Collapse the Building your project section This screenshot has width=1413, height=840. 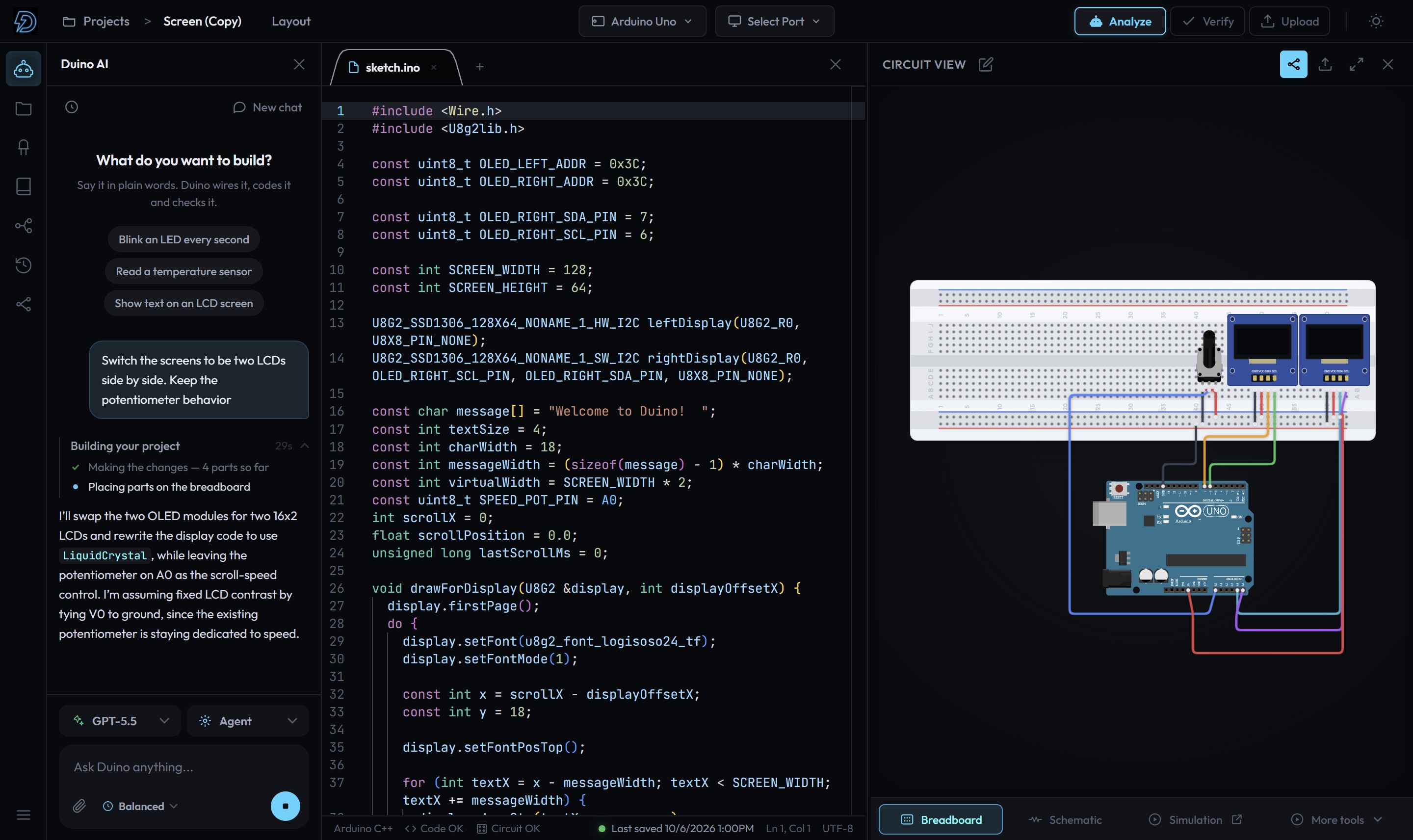coord(305,446)
